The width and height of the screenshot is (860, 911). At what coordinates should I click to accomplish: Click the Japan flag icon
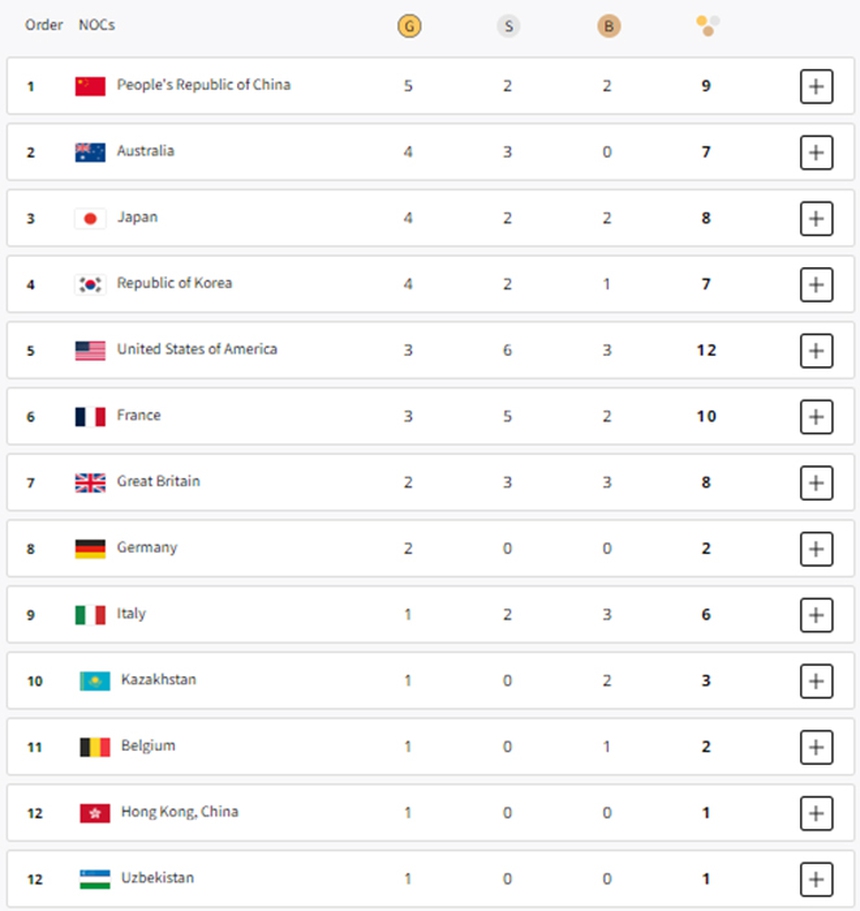pos(90,217)
